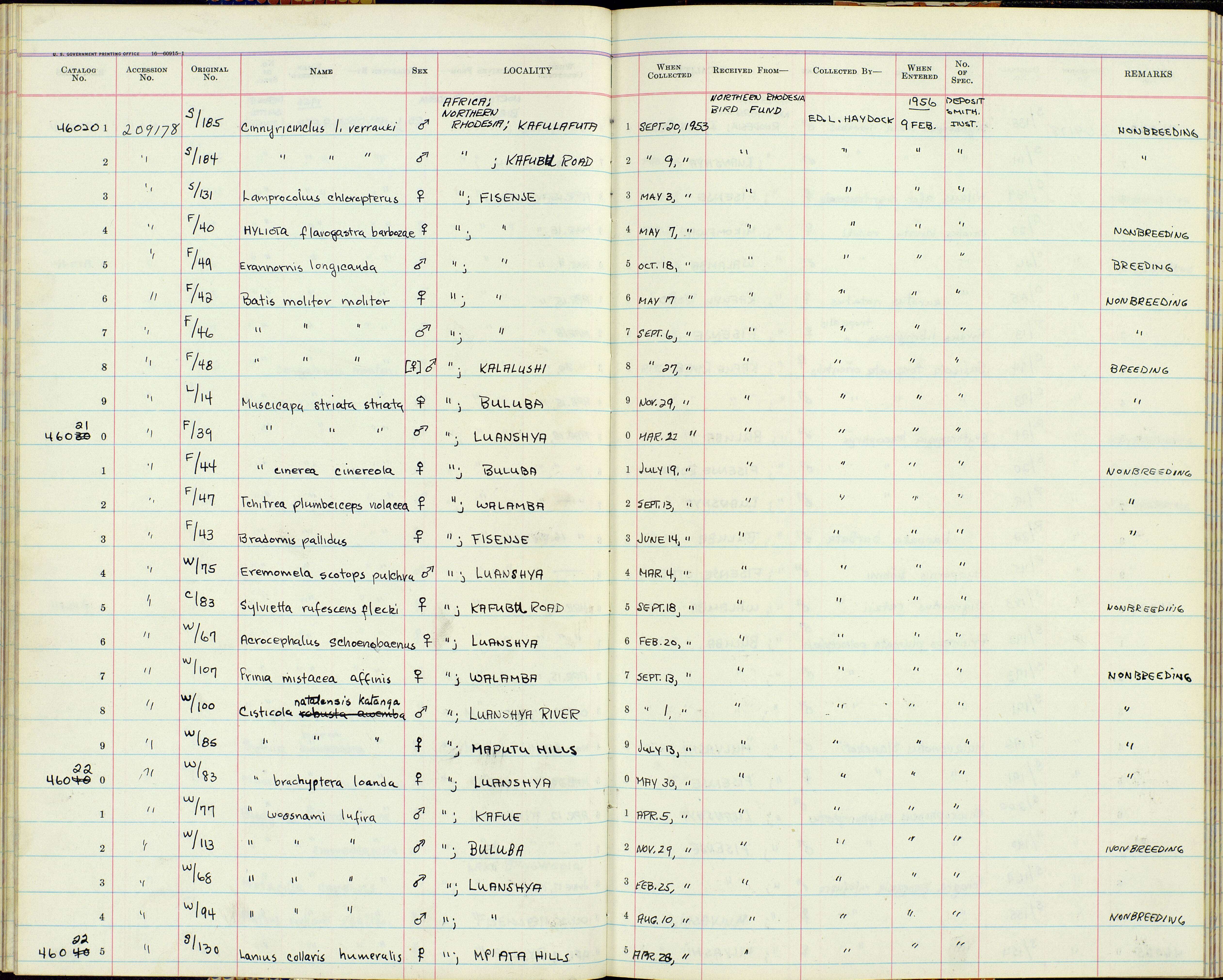
Task: Select 'Muscicapa striata striata' entry
Action: (323, 404)
